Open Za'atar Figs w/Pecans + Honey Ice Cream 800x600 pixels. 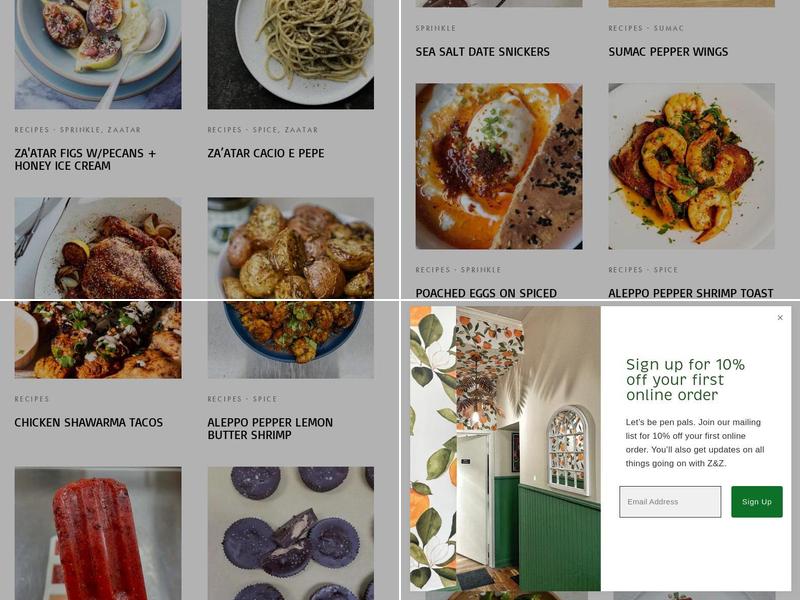tap(85, 159)
